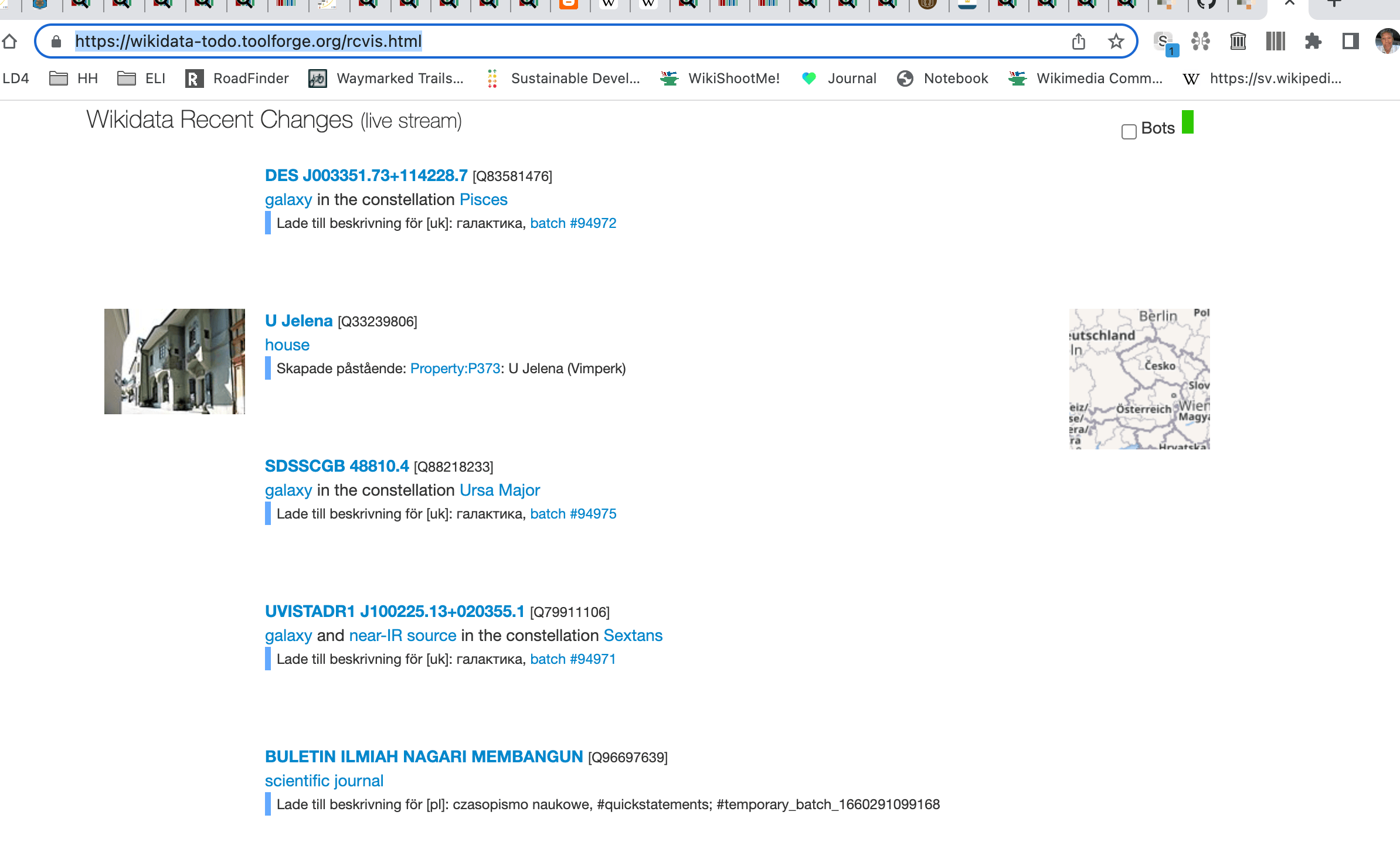The width and height of the screenshot is (1400, 866).
Task: Toggle the browser side panel icon
Action: (1350, 42)
